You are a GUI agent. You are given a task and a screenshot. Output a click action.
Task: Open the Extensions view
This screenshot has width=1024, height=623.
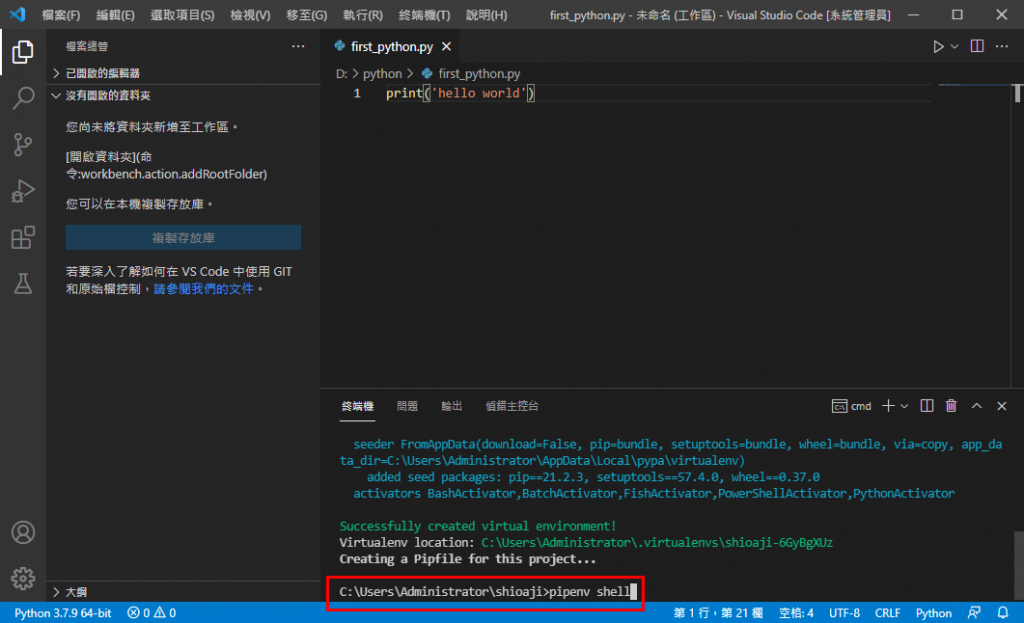point(23,238)
